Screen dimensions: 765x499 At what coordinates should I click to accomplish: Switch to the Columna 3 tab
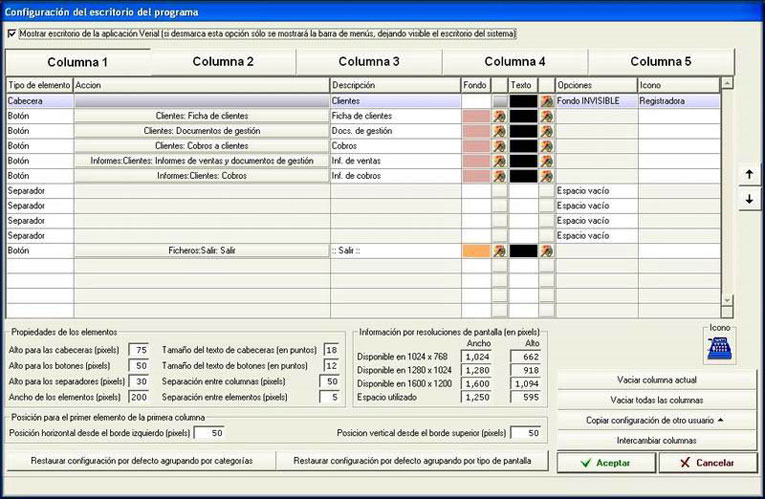pyautogui.click(x=369, y=61)
